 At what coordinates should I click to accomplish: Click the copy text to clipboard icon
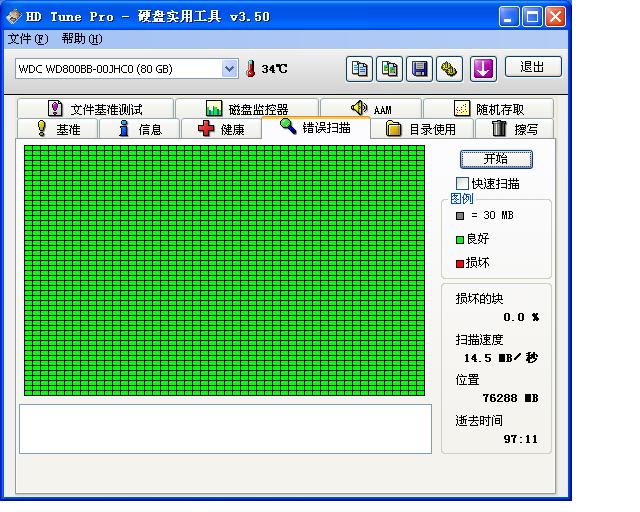[x=359, y=69]
